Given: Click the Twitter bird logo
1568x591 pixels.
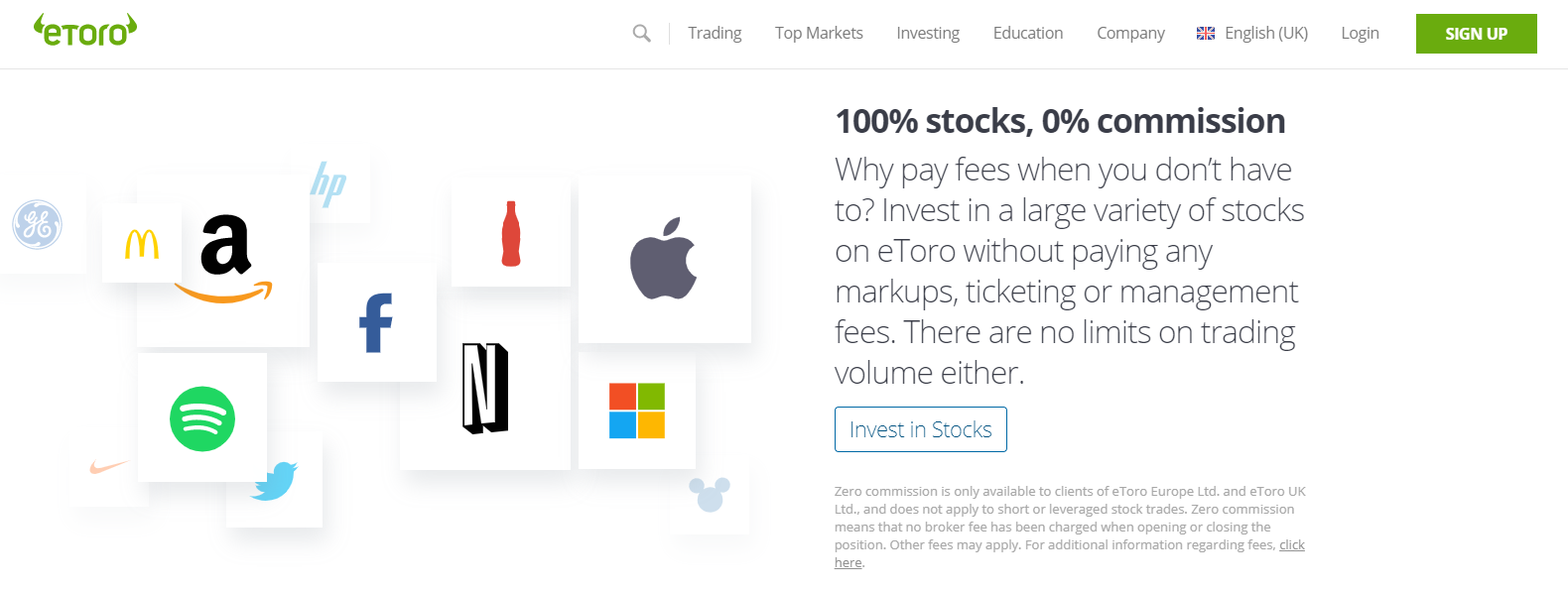Looking at the screenshot, I should click(x=275, y=481).
